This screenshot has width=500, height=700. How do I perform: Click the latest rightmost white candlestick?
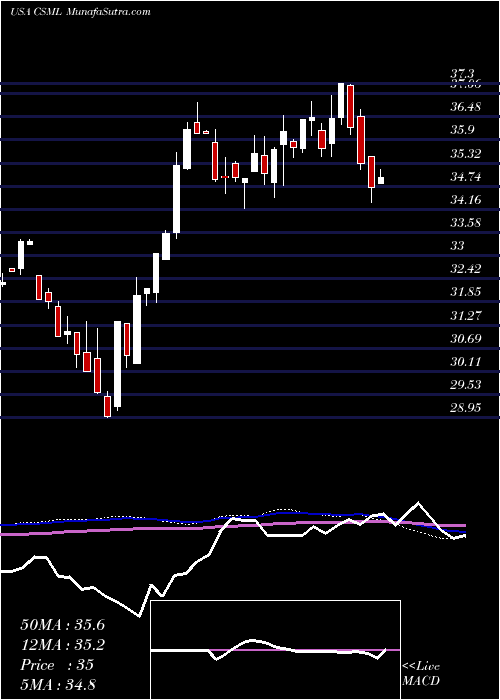coord(381,180)
